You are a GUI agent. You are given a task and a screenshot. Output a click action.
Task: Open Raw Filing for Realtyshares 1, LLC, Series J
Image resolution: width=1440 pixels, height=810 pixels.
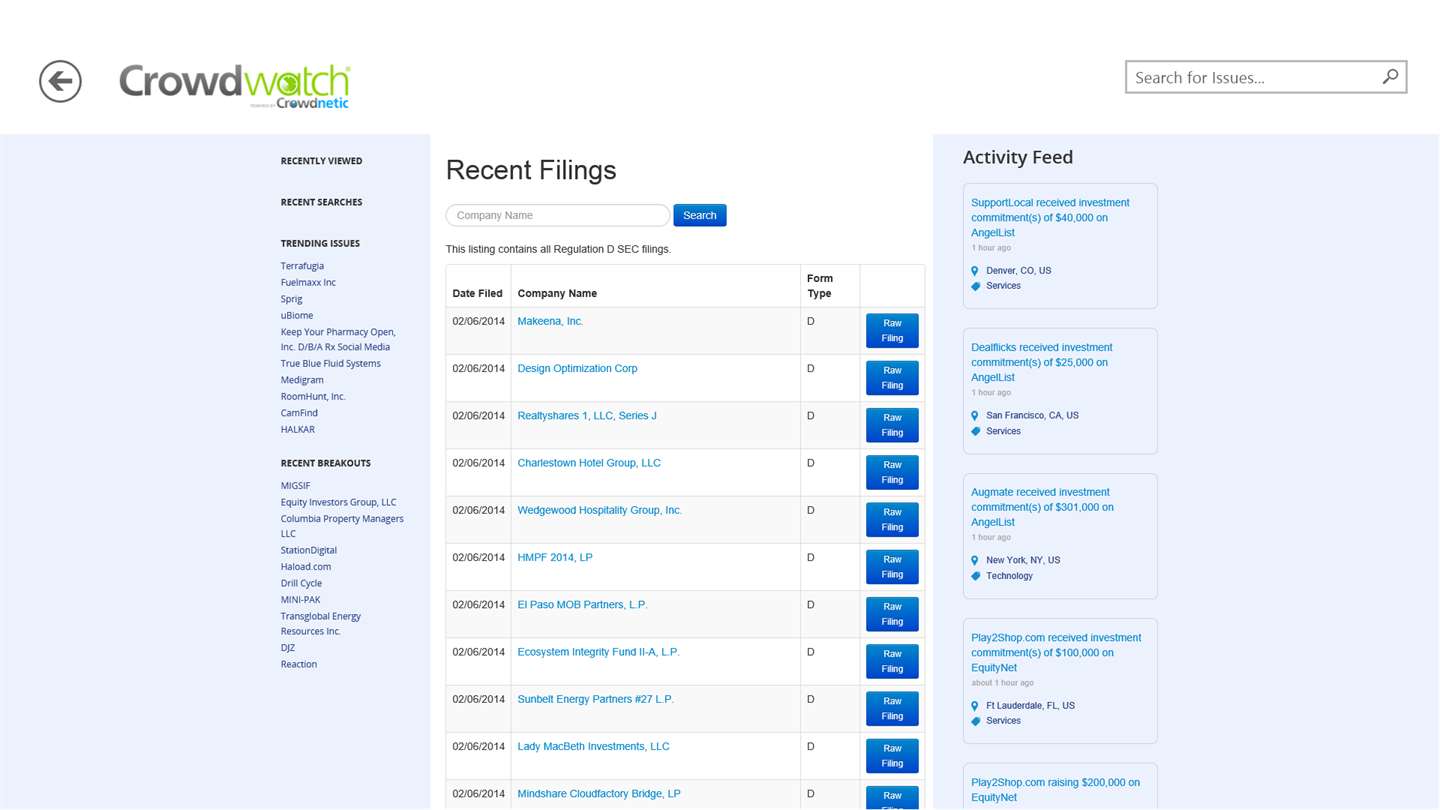(x=892, y=424)
